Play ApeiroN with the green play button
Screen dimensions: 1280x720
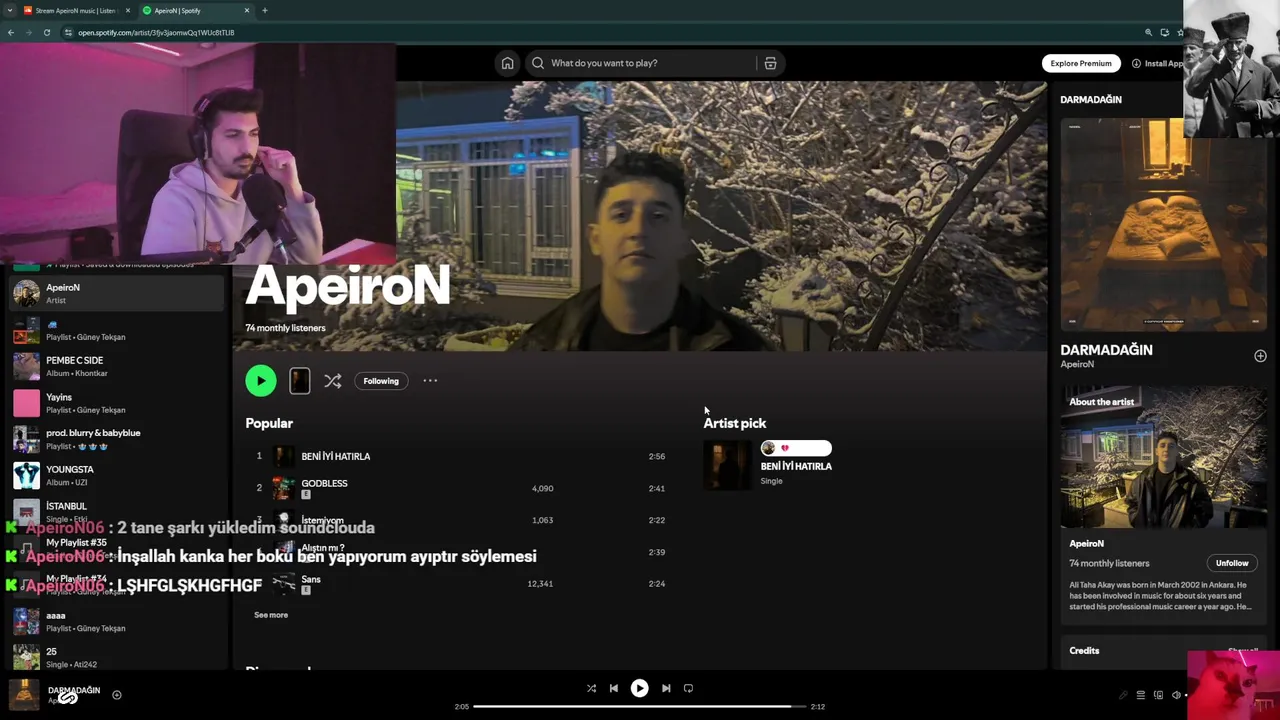tap(261, 381)
